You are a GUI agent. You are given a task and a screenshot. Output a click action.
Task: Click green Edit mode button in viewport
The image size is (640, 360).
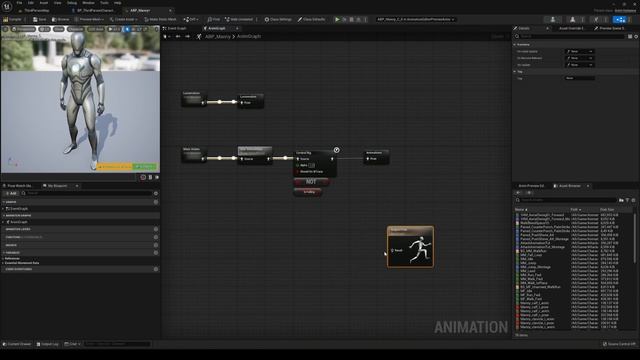pos(145,167)
